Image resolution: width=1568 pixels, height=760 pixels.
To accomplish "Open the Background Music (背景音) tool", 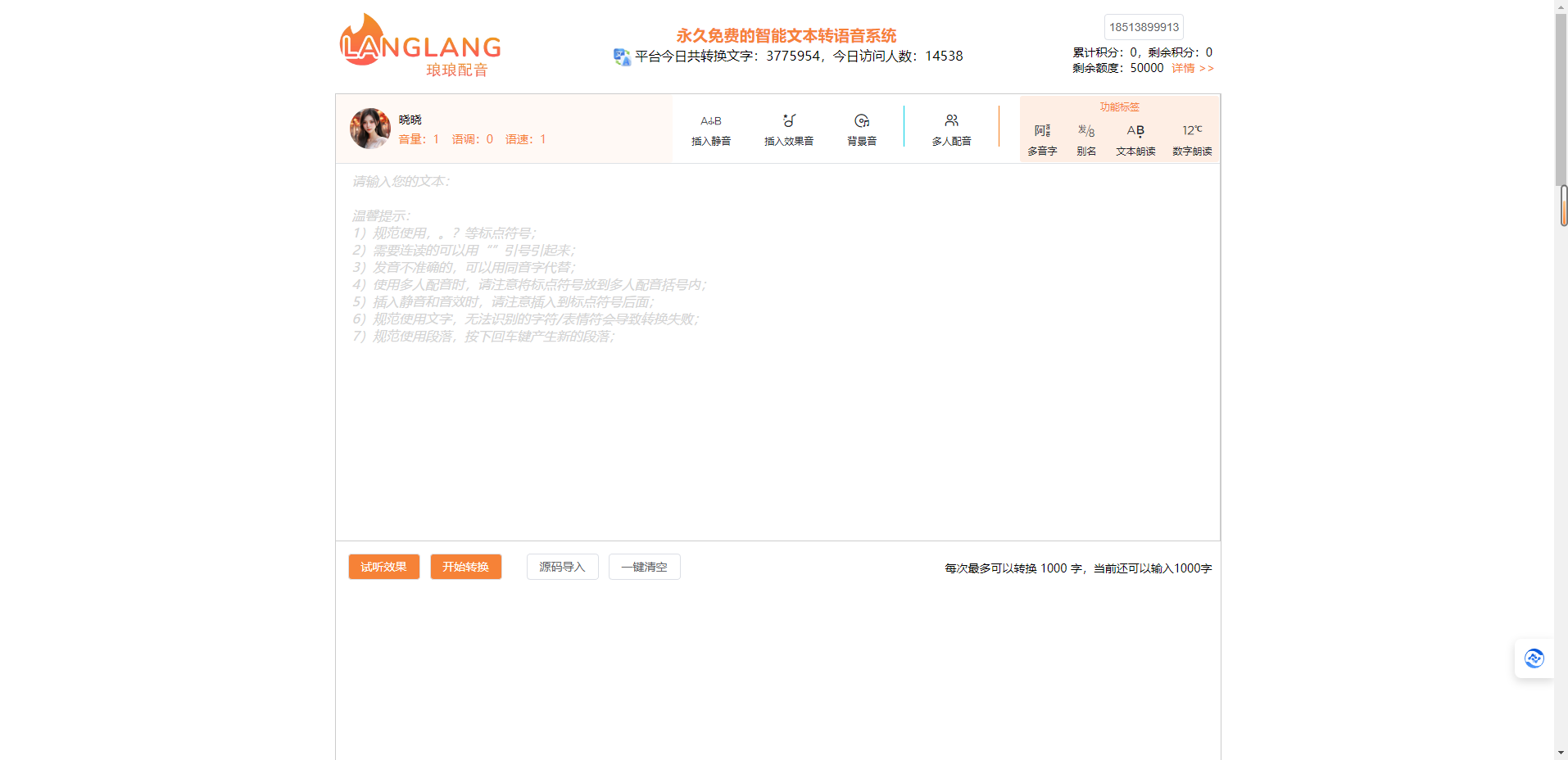I will click(861, 121).
